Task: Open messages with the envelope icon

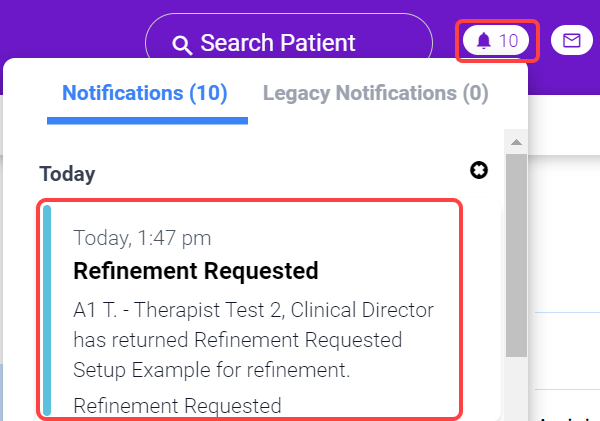Action: (572, 41)
